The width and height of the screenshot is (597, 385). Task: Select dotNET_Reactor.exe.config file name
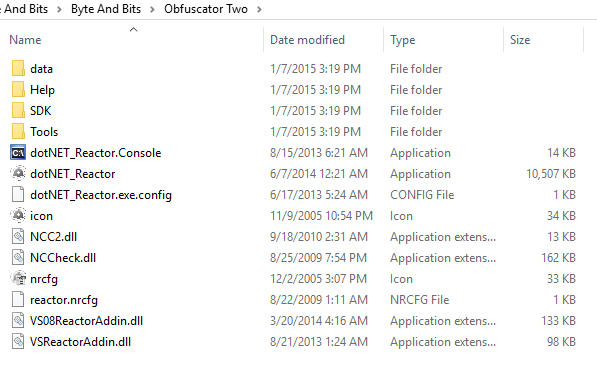[101, 195]
